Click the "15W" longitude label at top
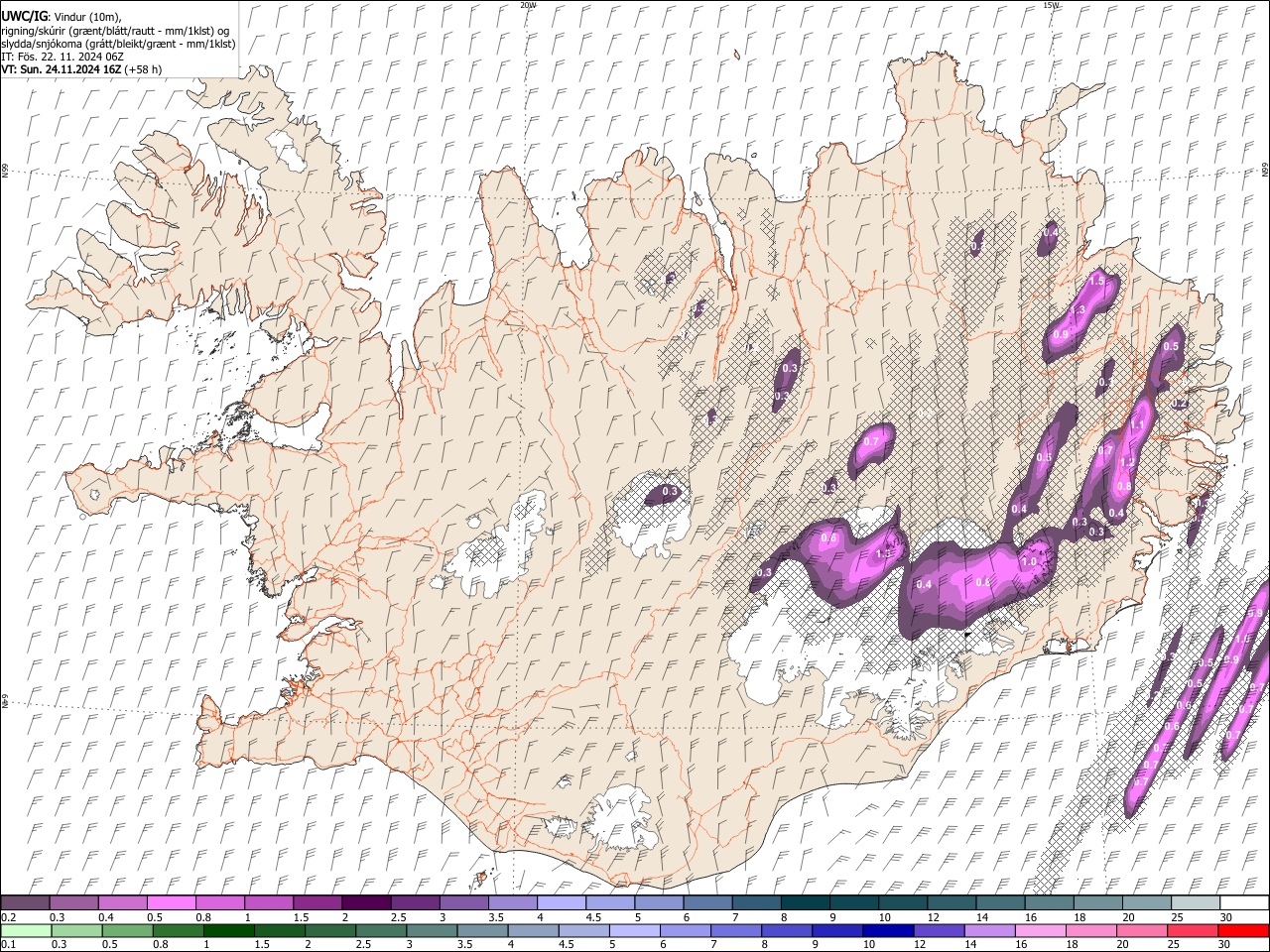Screen dimensions: 1270x952 click(1051, 5)
